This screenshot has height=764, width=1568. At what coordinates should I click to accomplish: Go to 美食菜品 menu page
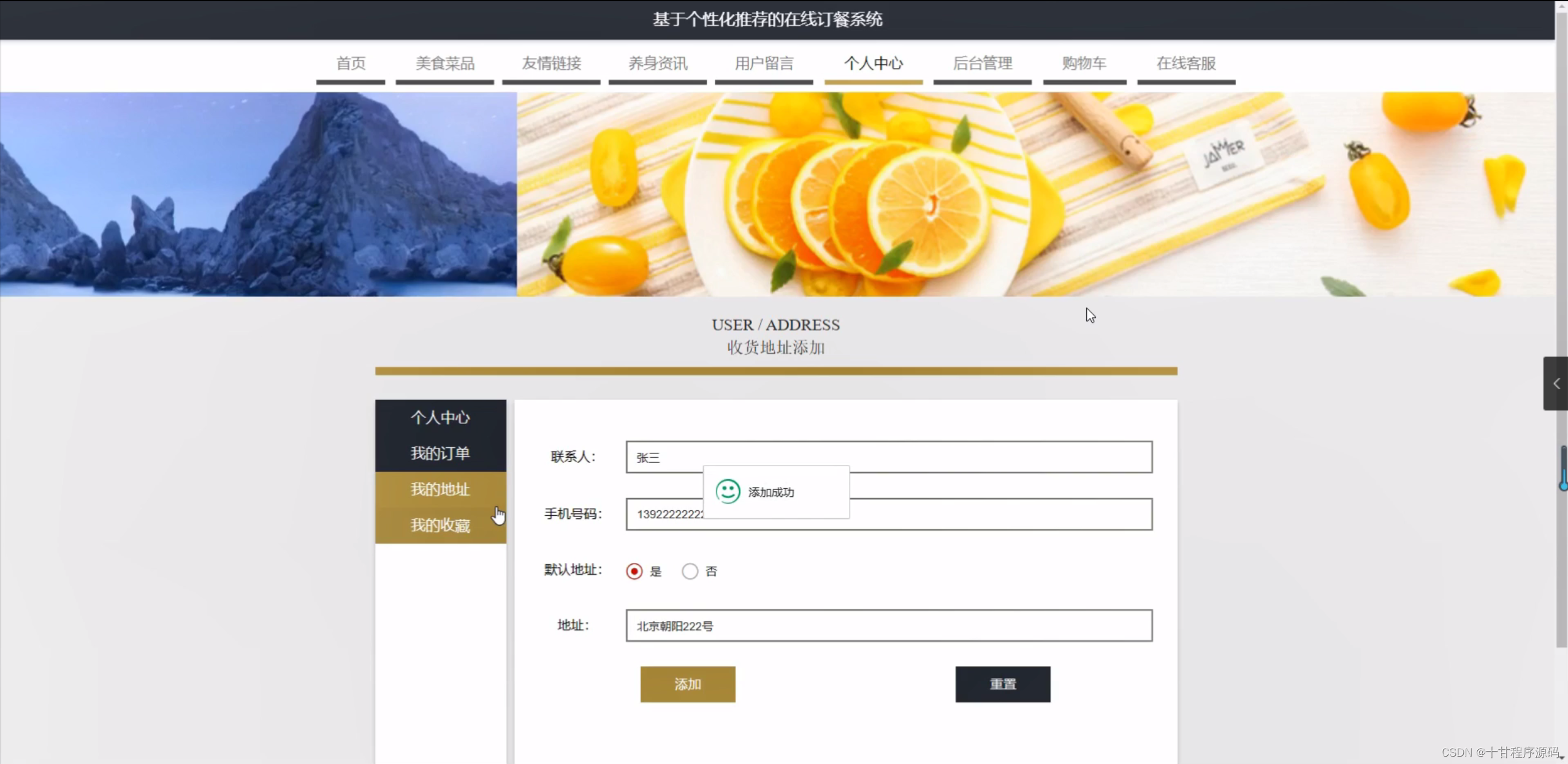click(445, 64)
